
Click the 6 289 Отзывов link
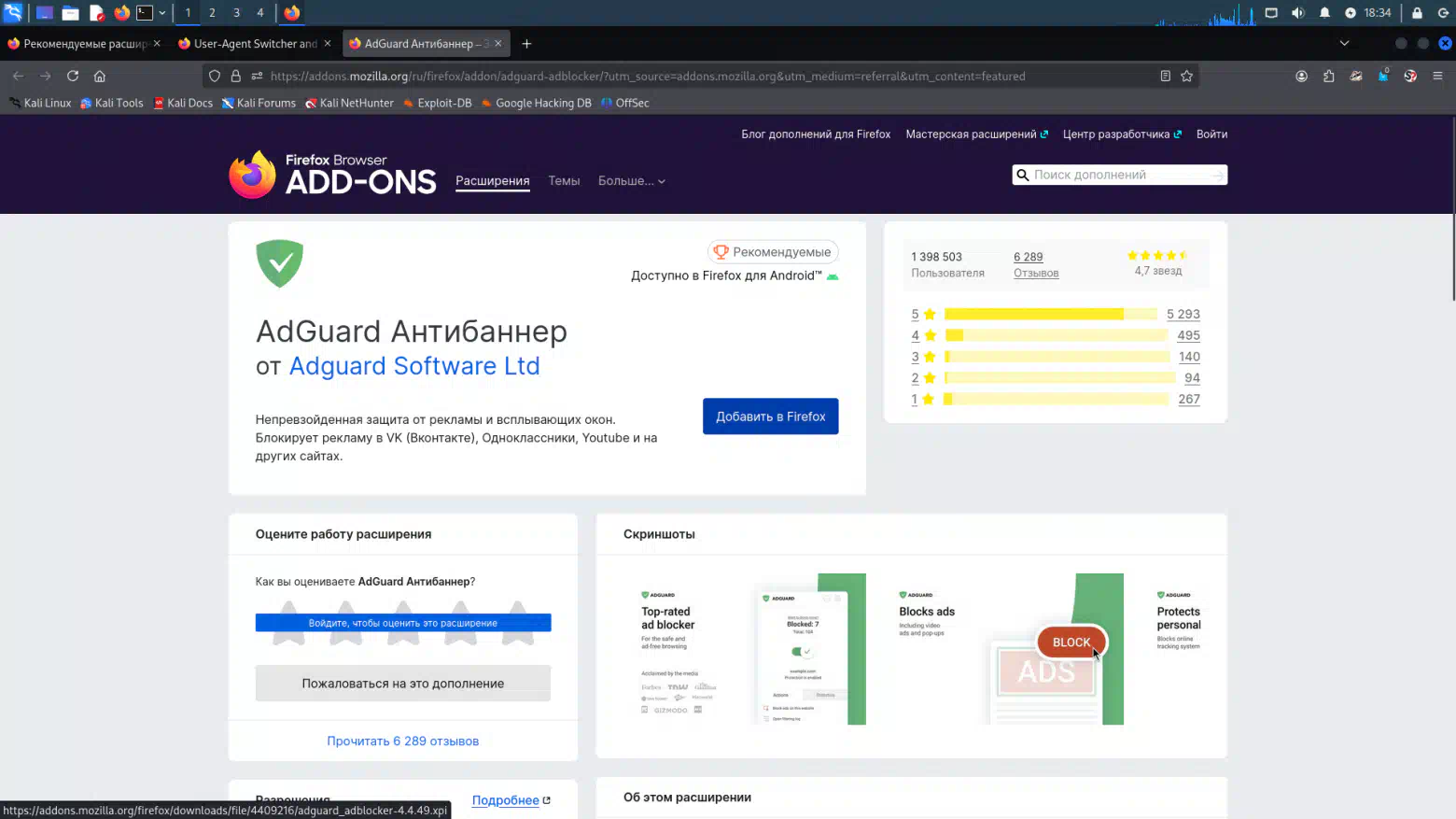(x=1036, y=264)
